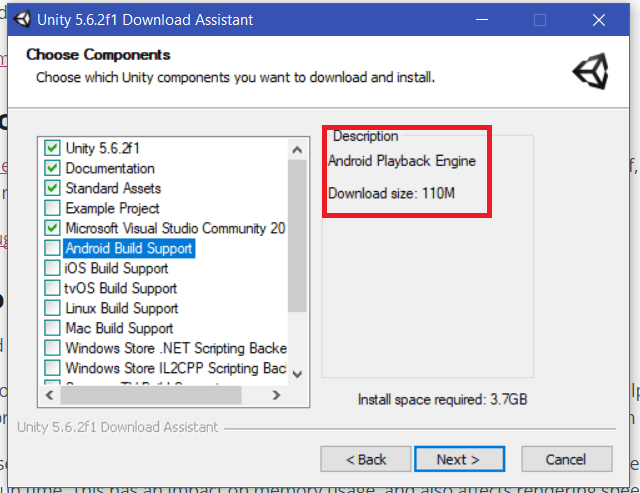Minimize the Download Assistant window
The height and width of the screenshot is (493, 640).
(x=482, y=20)
